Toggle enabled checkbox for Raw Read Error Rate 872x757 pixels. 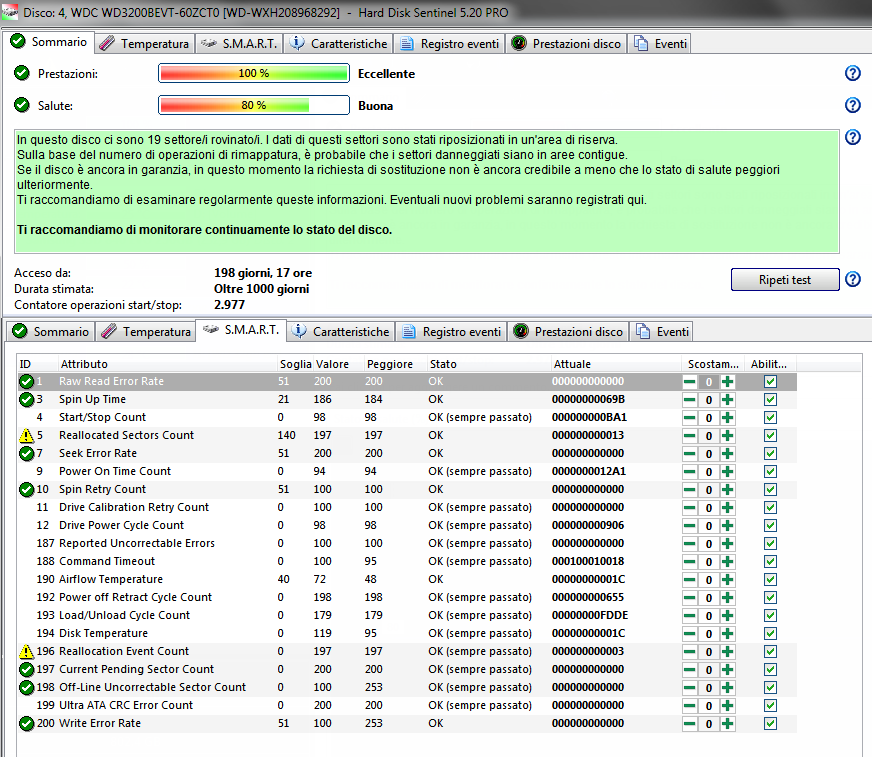point(770,382)
